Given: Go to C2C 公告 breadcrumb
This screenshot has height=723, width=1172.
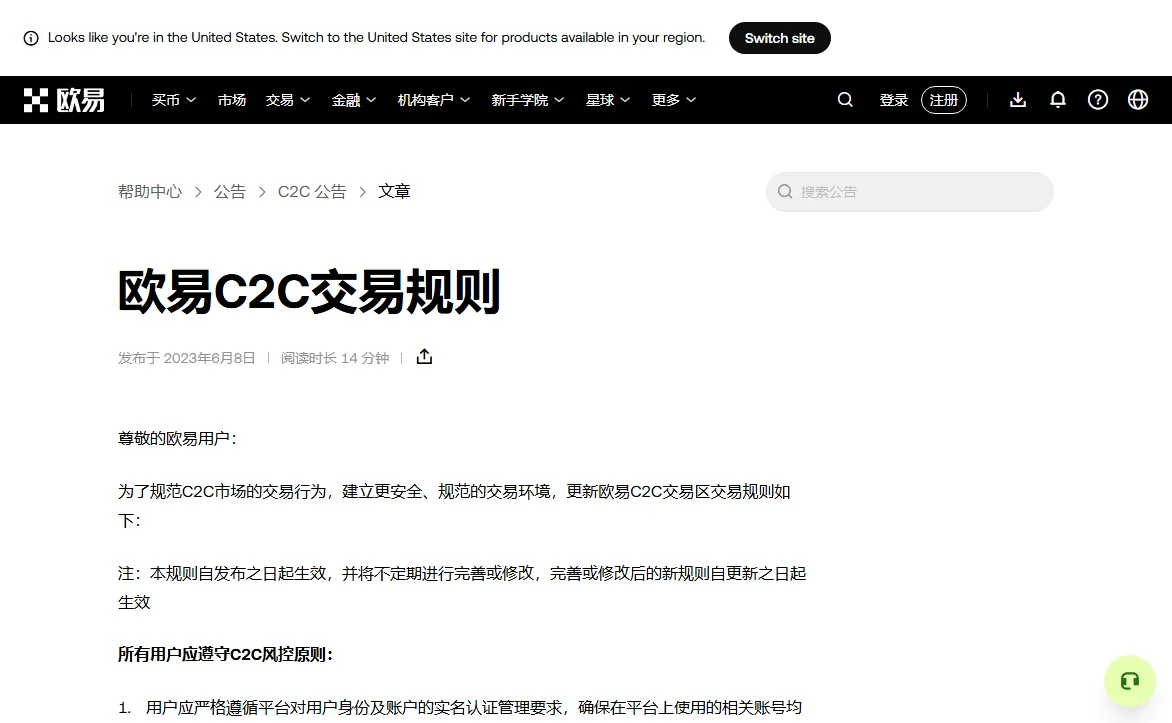Looking at the screenshot, I should 312,191.
